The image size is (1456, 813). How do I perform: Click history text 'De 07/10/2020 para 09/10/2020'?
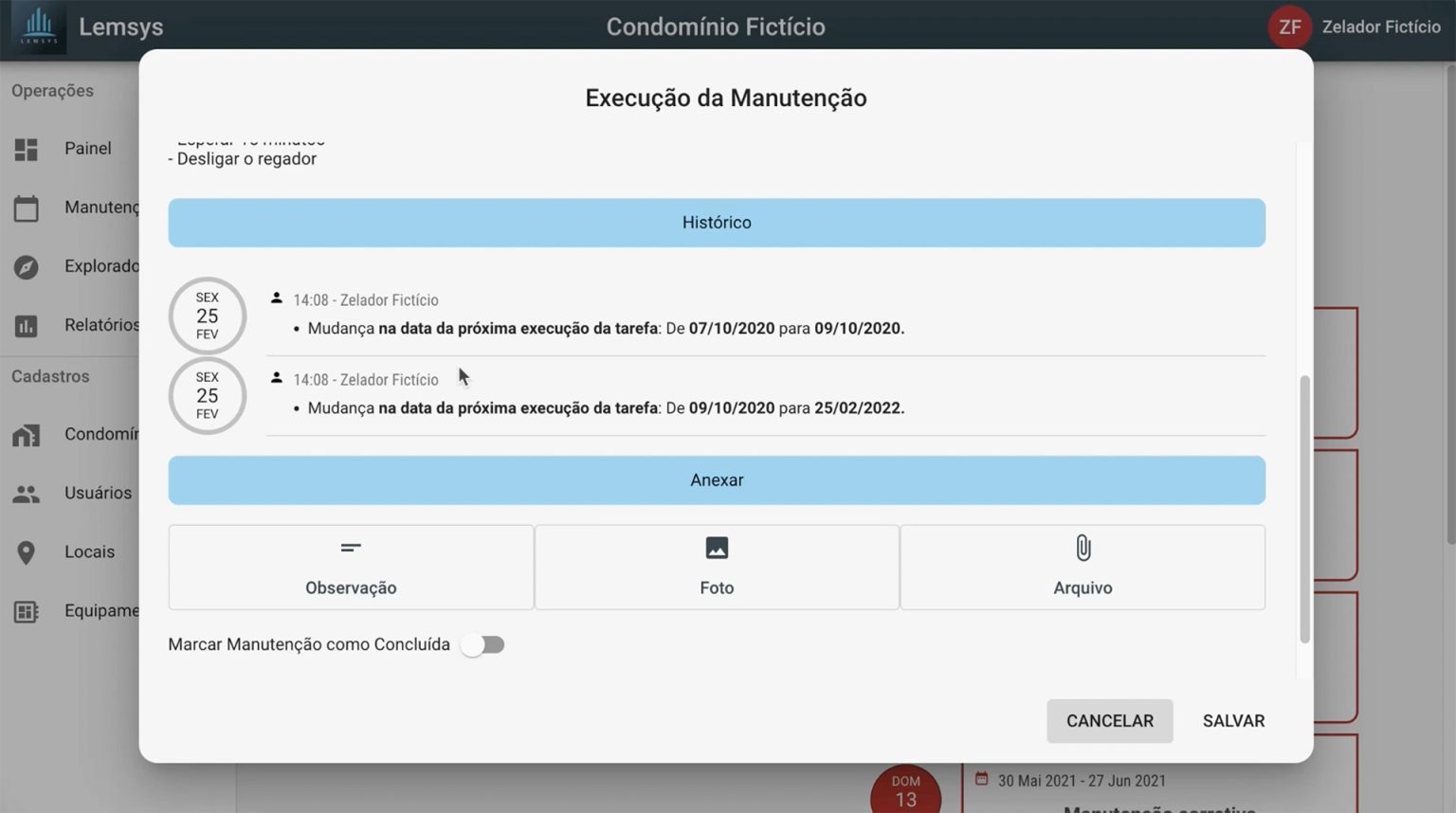(x=785, y=329)
